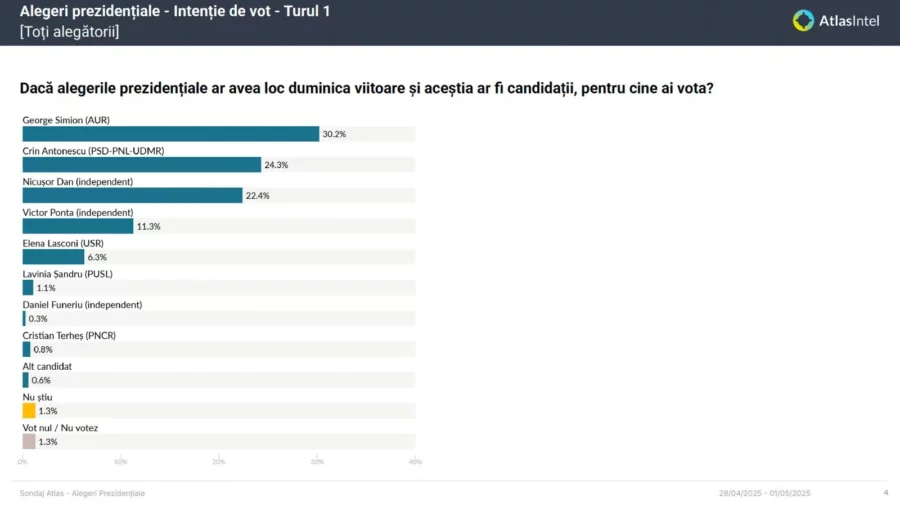The image size is (900, 506).
Task: Click the Cristian Terheș (PNCR) label
Action: (69, 335)
